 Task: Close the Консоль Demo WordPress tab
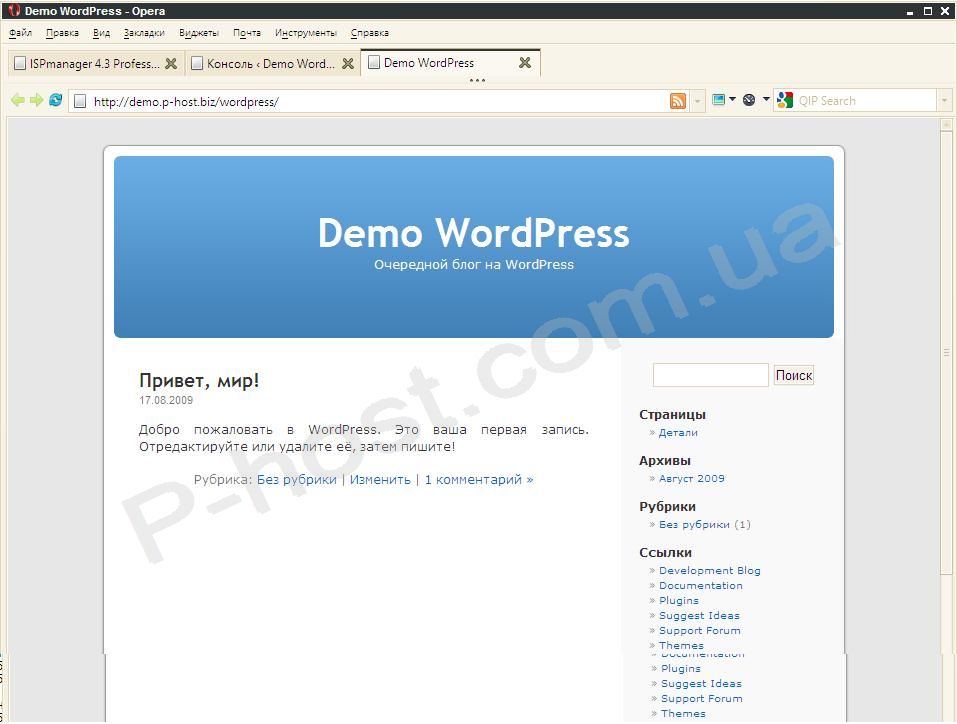pos(348,63)
